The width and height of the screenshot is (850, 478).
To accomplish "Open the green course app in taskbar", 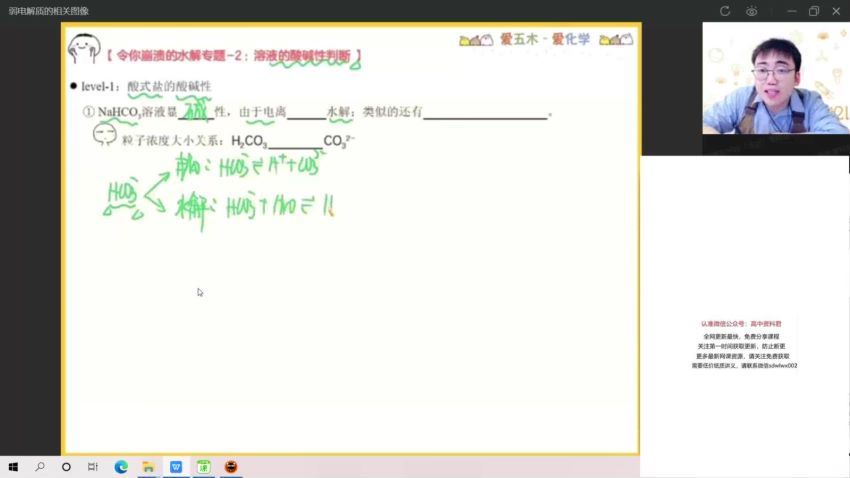I will [x=203, y=467].
